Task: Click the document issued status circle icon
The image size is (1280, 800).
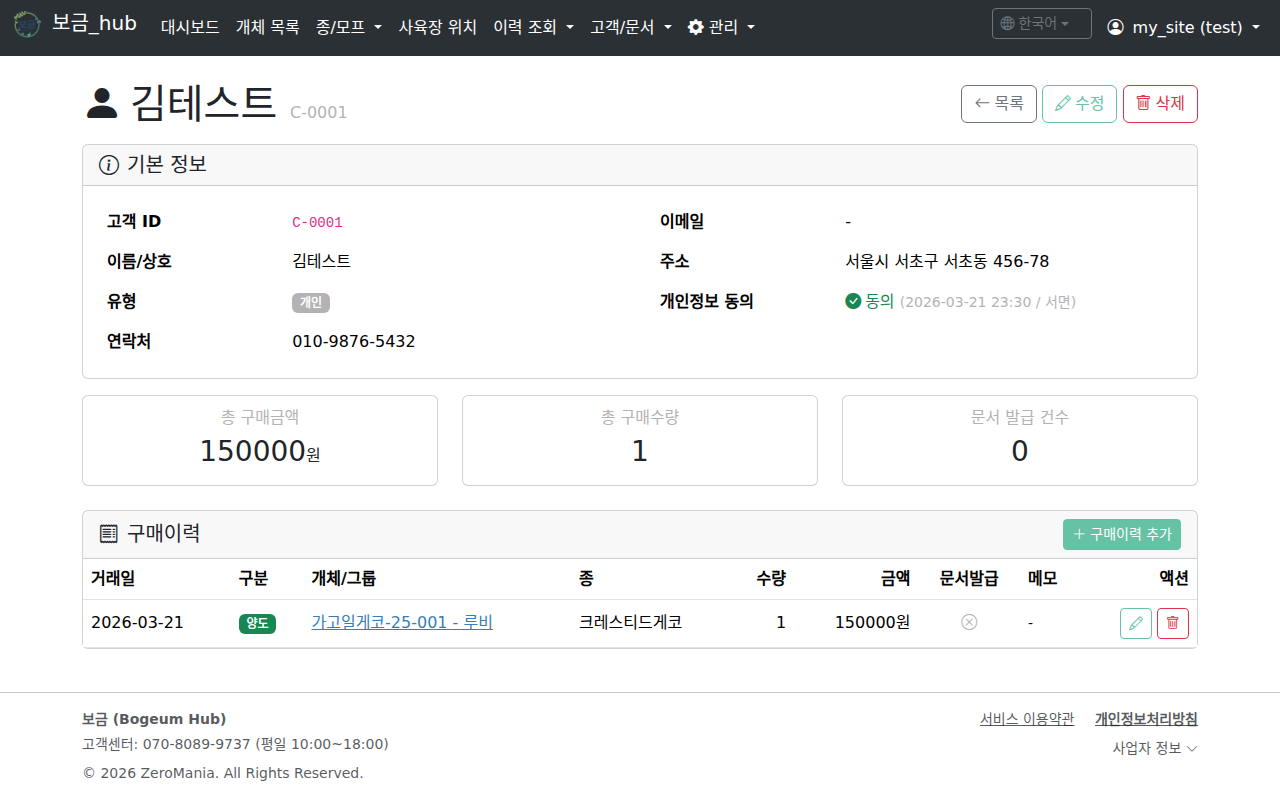Action: click(x=968, y=622)
